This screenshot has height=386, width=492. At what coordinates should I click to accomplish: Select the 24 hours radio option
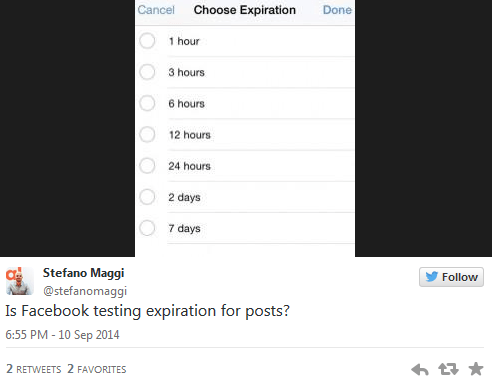pos(147,166)
